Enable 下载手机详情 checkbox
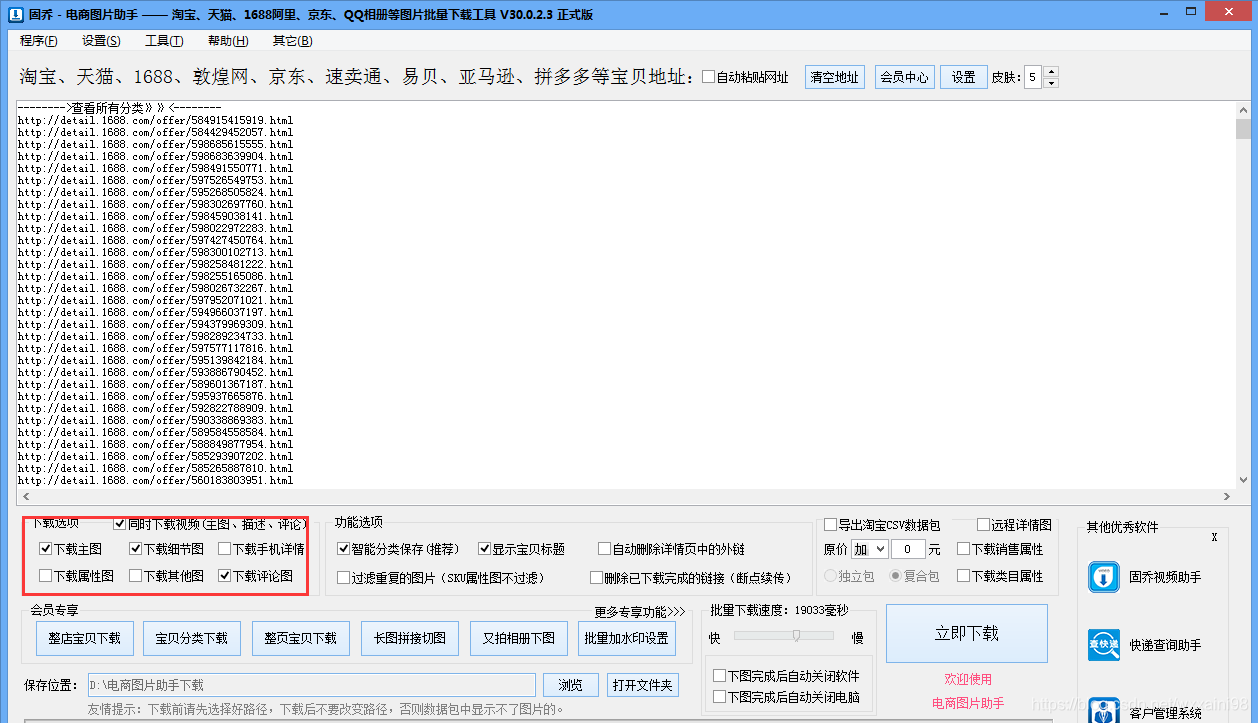This screenshot has height=723, width=1258. (224, 549)
